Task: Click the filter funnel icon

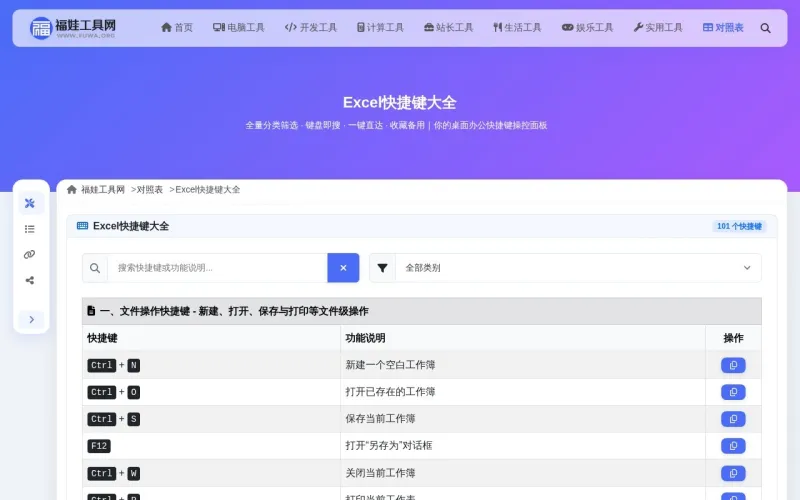Action: pos(382,268)
